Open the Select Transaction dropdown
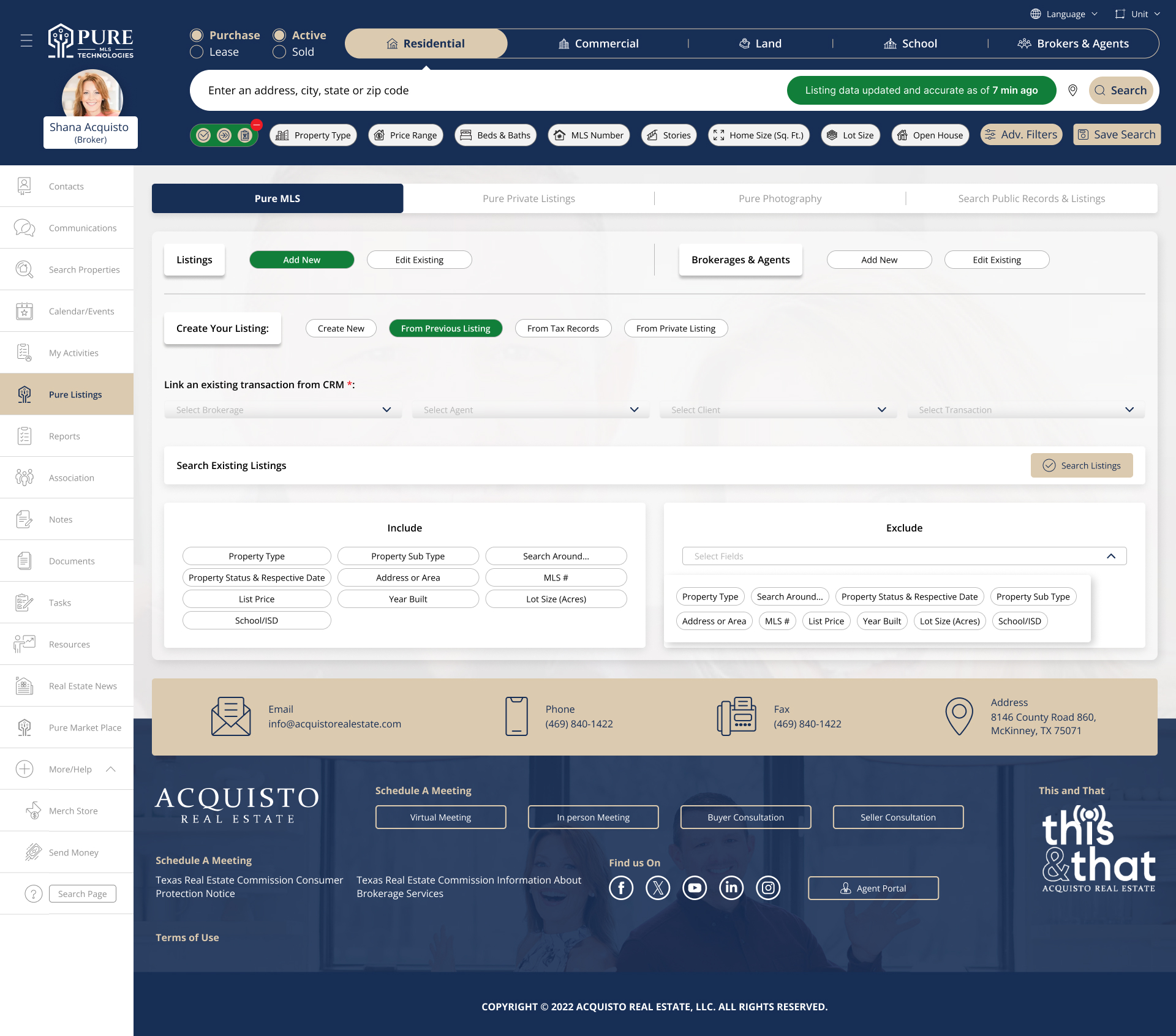 coord(1025,410)
